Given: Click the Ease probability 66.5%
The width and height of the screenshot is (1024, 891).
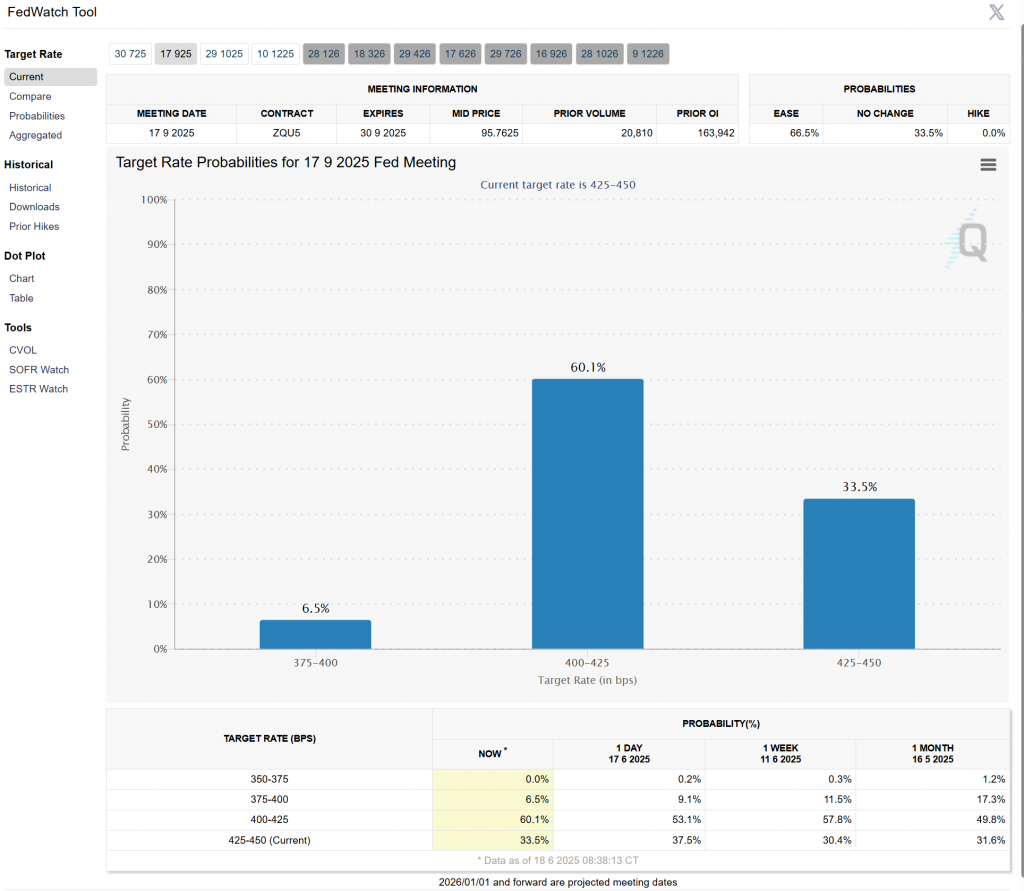Looking at the screenshot, I should [804, 133].
